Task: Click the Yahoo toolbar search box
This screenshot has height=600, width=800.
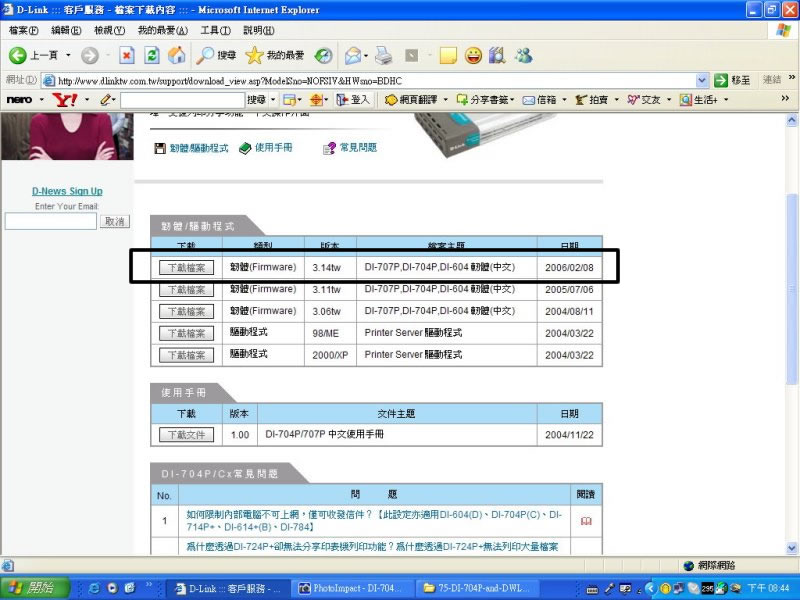Action: [x=182, y=100]
